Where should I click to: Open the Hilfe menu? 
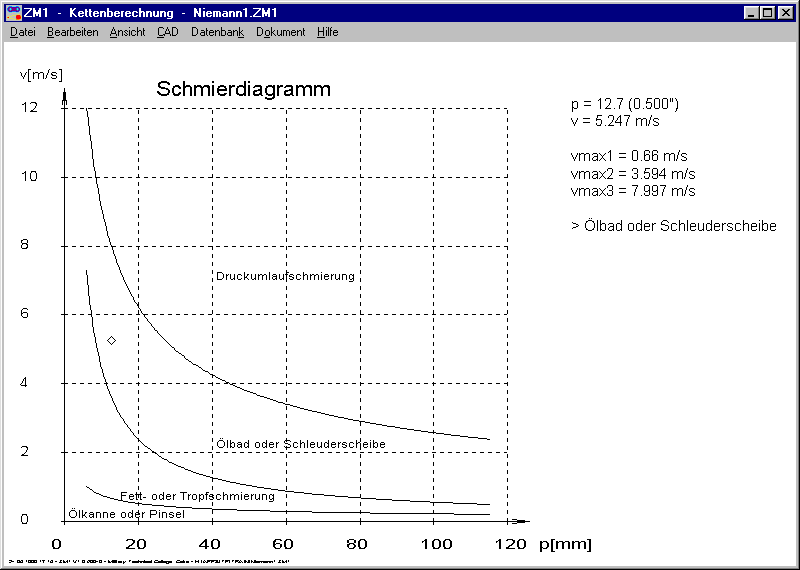point(327,32)
